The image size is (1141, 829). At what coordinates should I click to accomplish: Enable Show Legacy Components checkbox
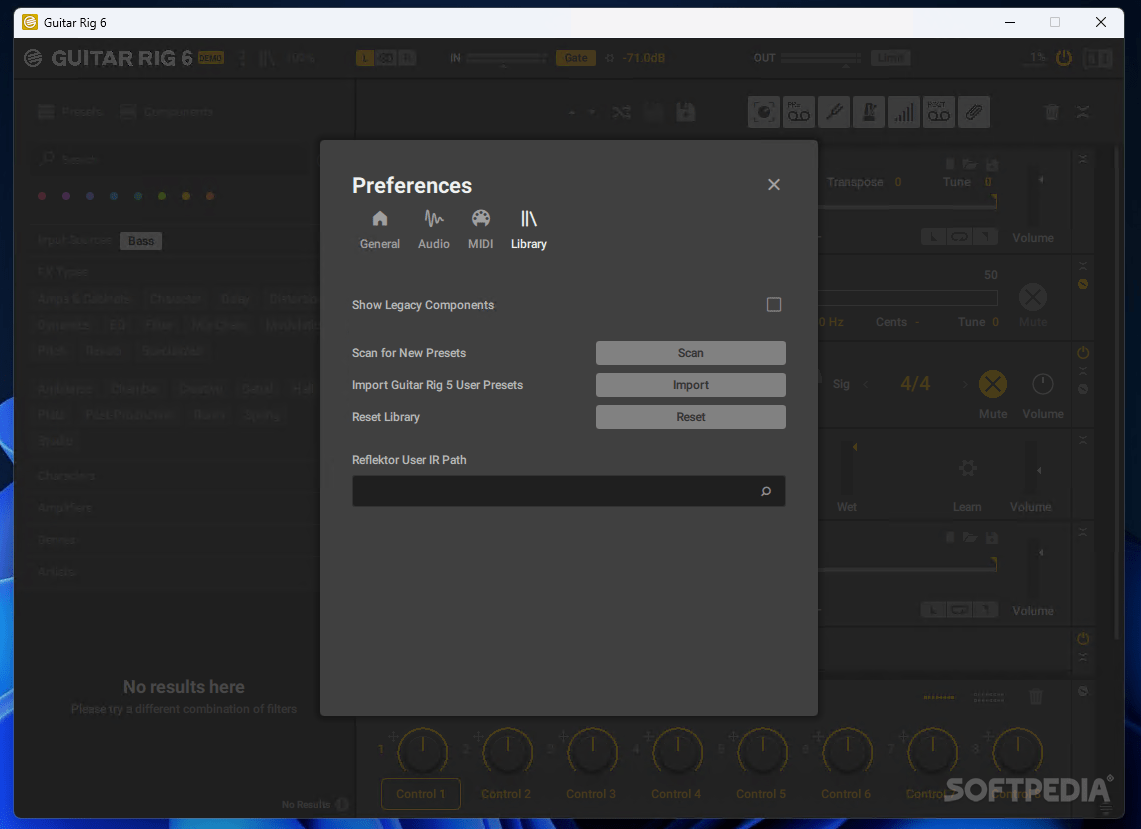pos(774,304)
